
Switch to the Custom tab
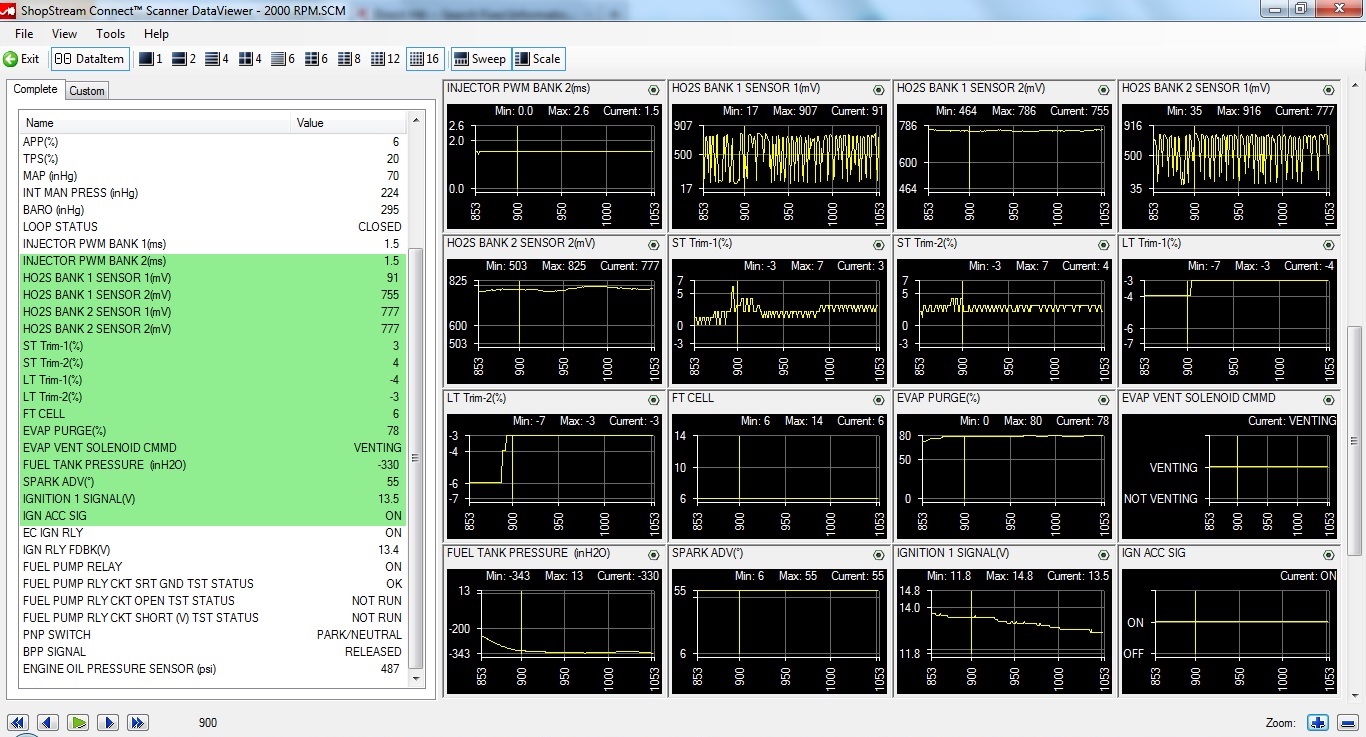(87, 91)
